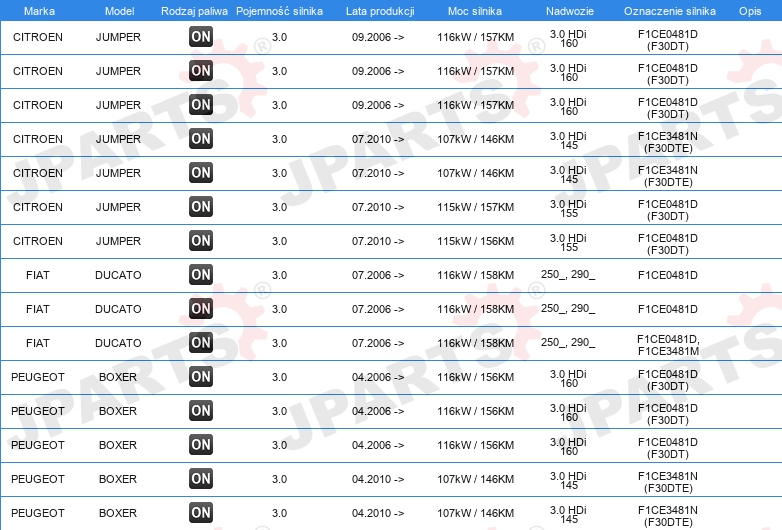Click ON fuel icon in the first Fiat Ducato row

[x=201, y=275]
